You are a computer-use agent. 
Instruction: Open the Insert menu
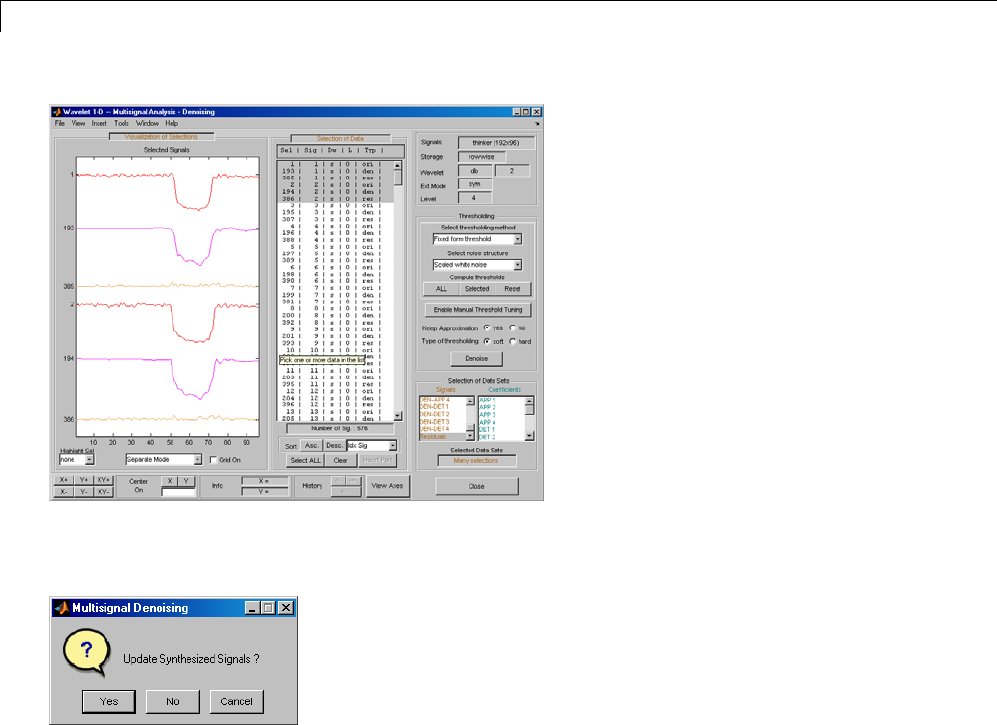[99, 123]
